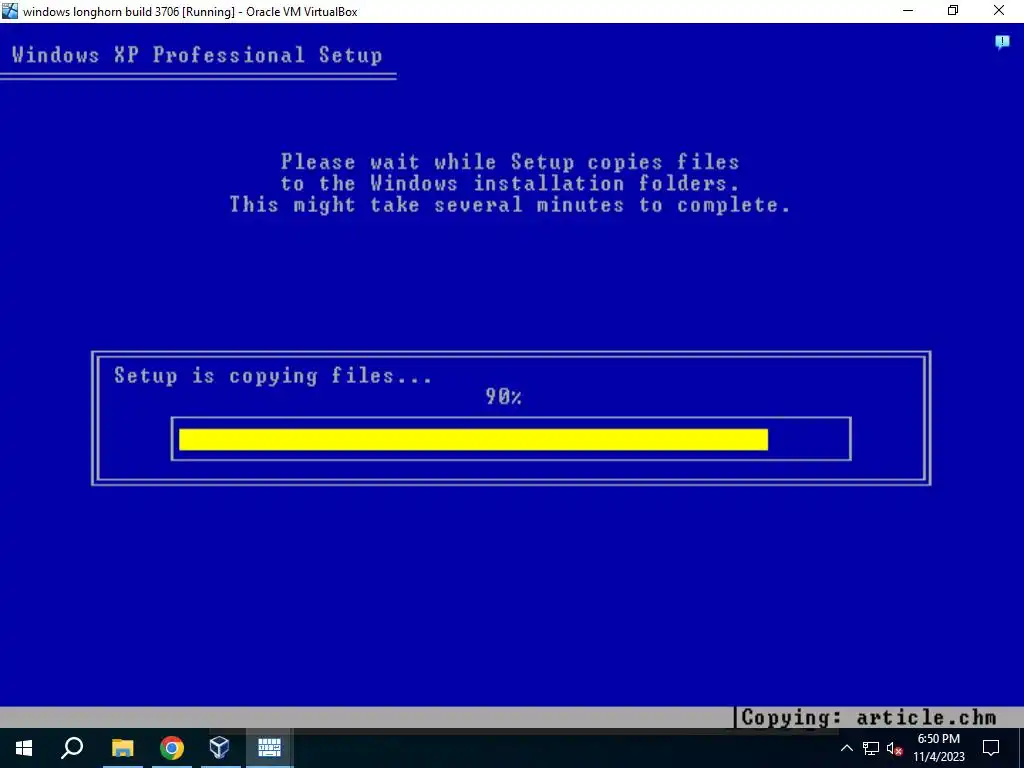
Task: Click the 'Windows XP Professional Setup' heading
Action: [197, 55]
